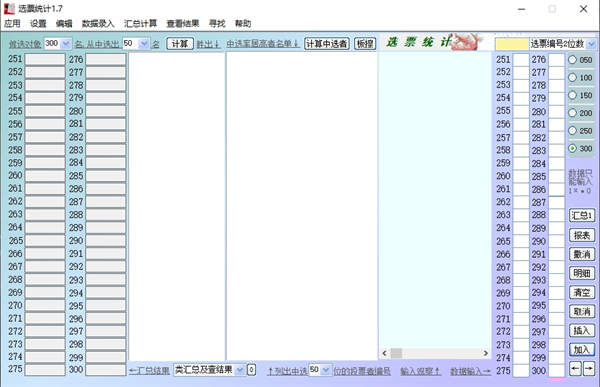The image size is (600, 387).
Task: Click the right arrow button
Action: pos(589,369)
